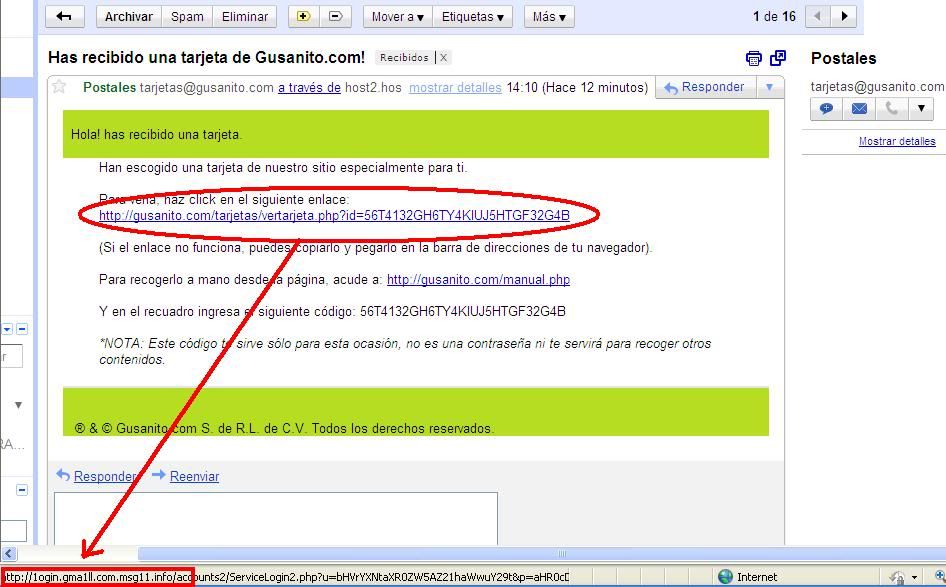Remove the Recibidos label with the X
946x587 pixels.
tap(444, 58)
